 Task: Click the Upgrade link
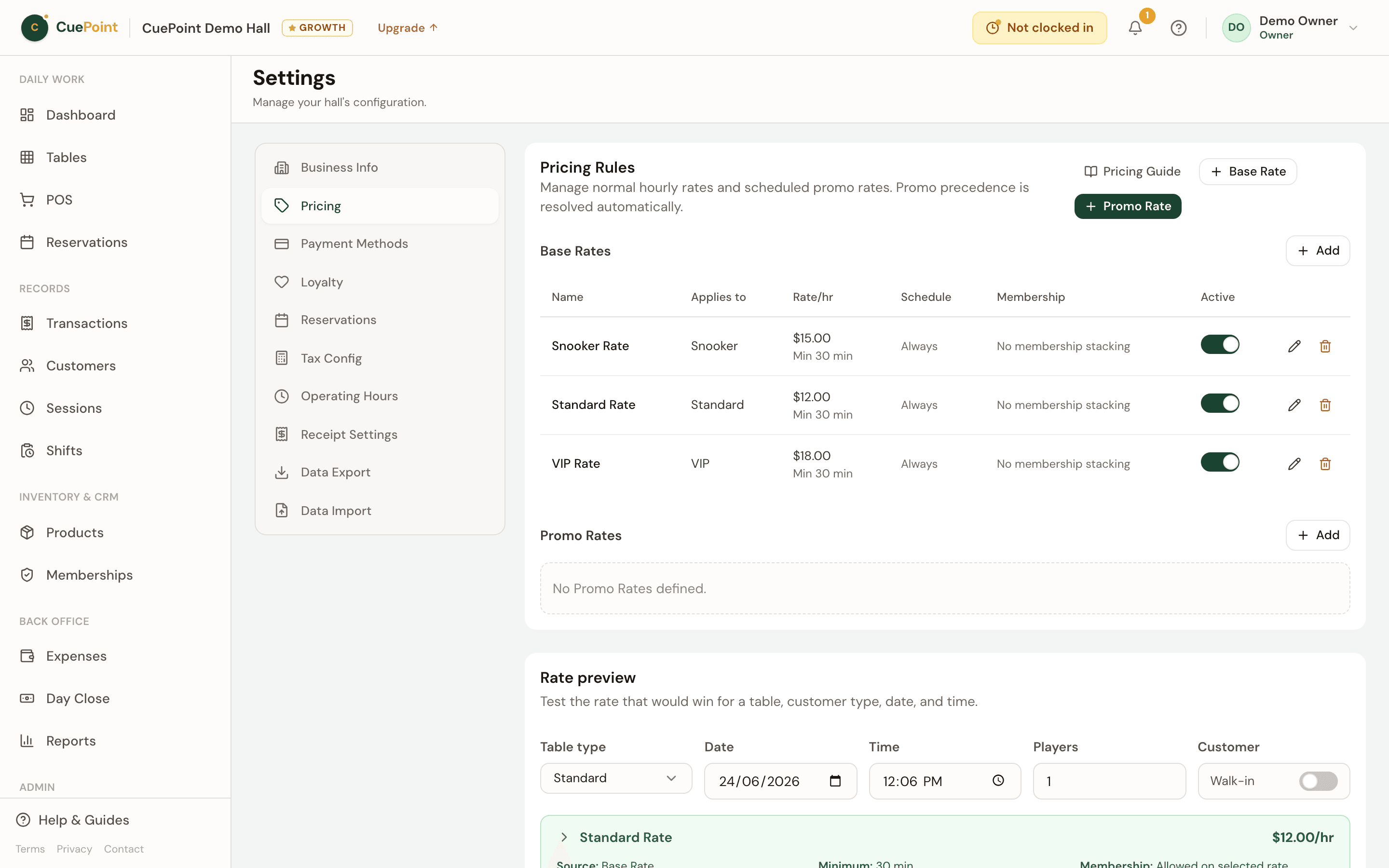click(408, 27)
